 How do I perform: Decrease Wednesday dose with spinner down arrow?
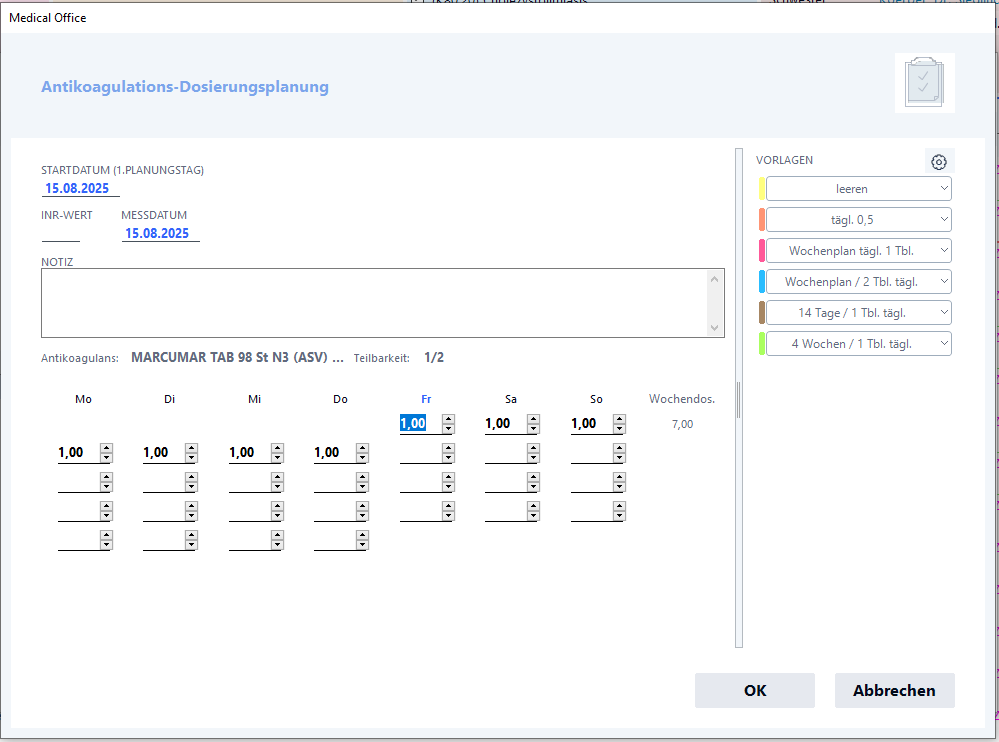278,458
